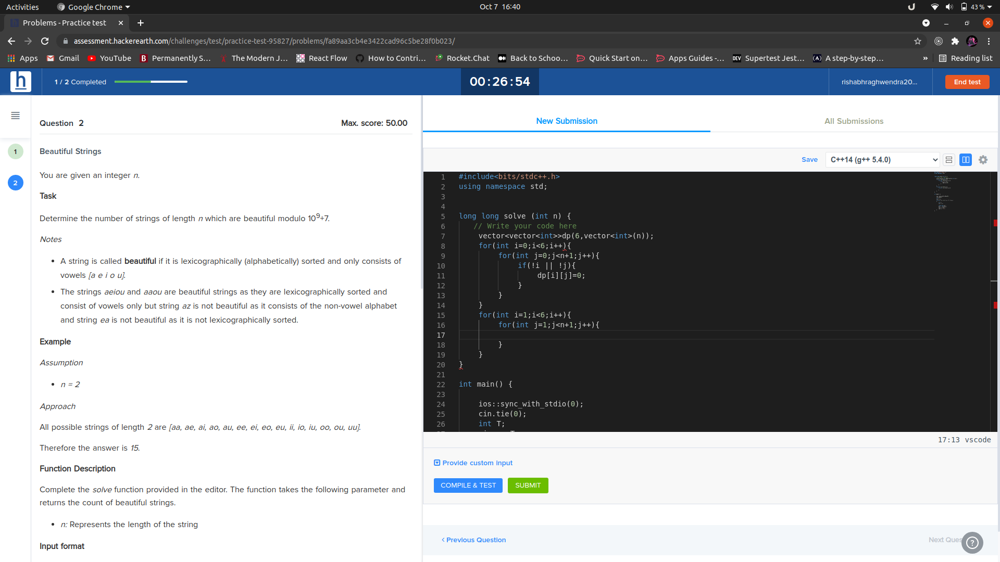Screen dimensions: 1000x562
Task: Toggle Provide custom input checkbox
Action: click(x=437, y=463)
